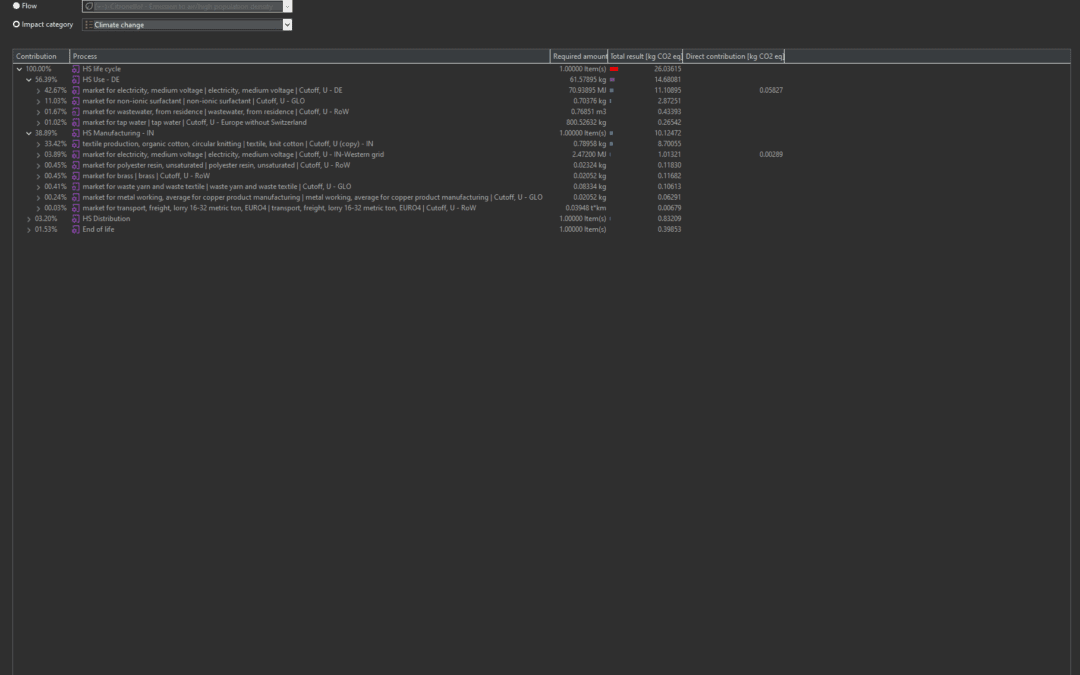Click icon for HS Manufacturing - IN row
Image resolution: width=1080 pixels, height=675 pixels.
(76, 133)
